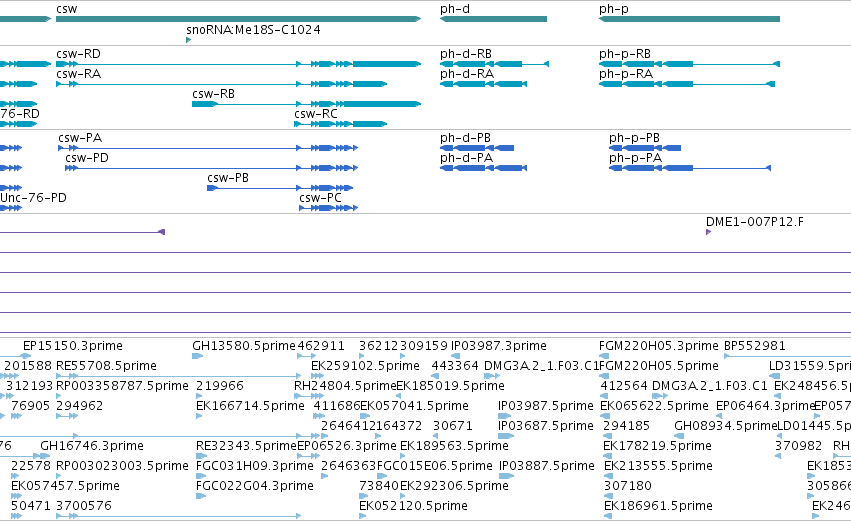This screenshot has width=851, height=521.
Task: Select EST EK057457.5prime
Action: 65,487
